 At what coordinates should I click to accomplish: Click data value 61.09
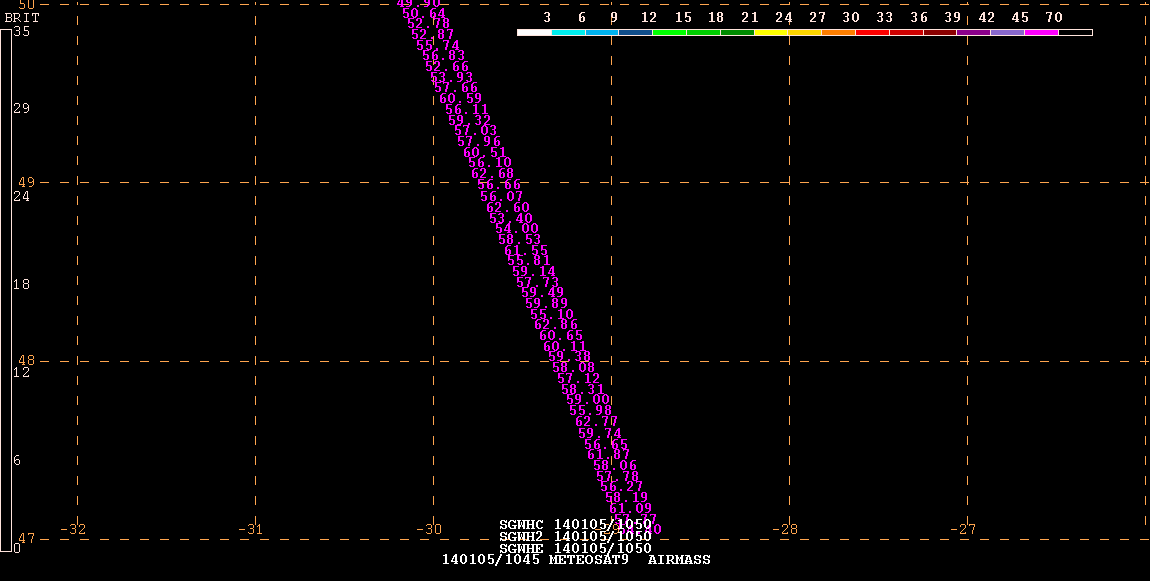(x=631, y=508)
